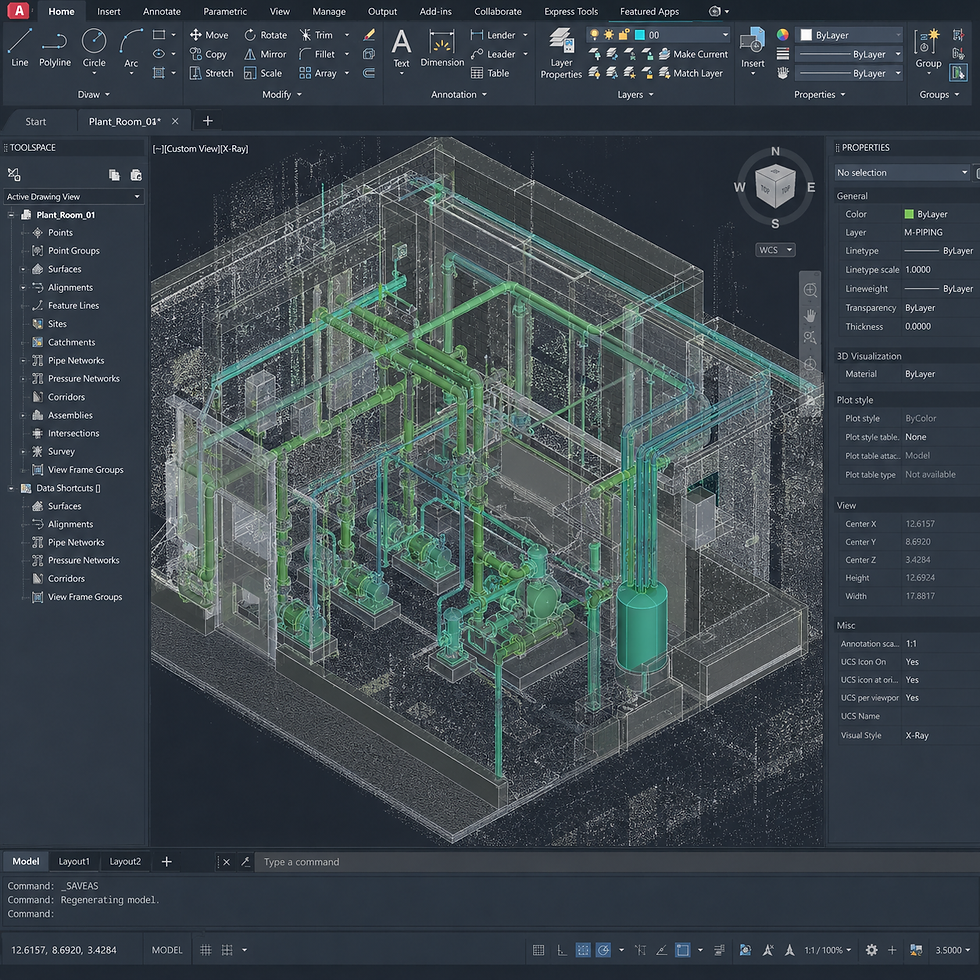Select the Scale tool

coord(263,73)
